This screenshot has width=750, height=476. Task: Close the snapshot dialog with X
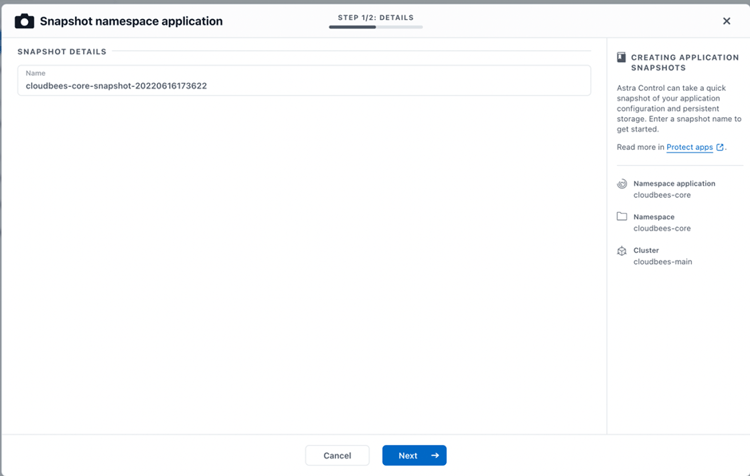coord(727,21)
